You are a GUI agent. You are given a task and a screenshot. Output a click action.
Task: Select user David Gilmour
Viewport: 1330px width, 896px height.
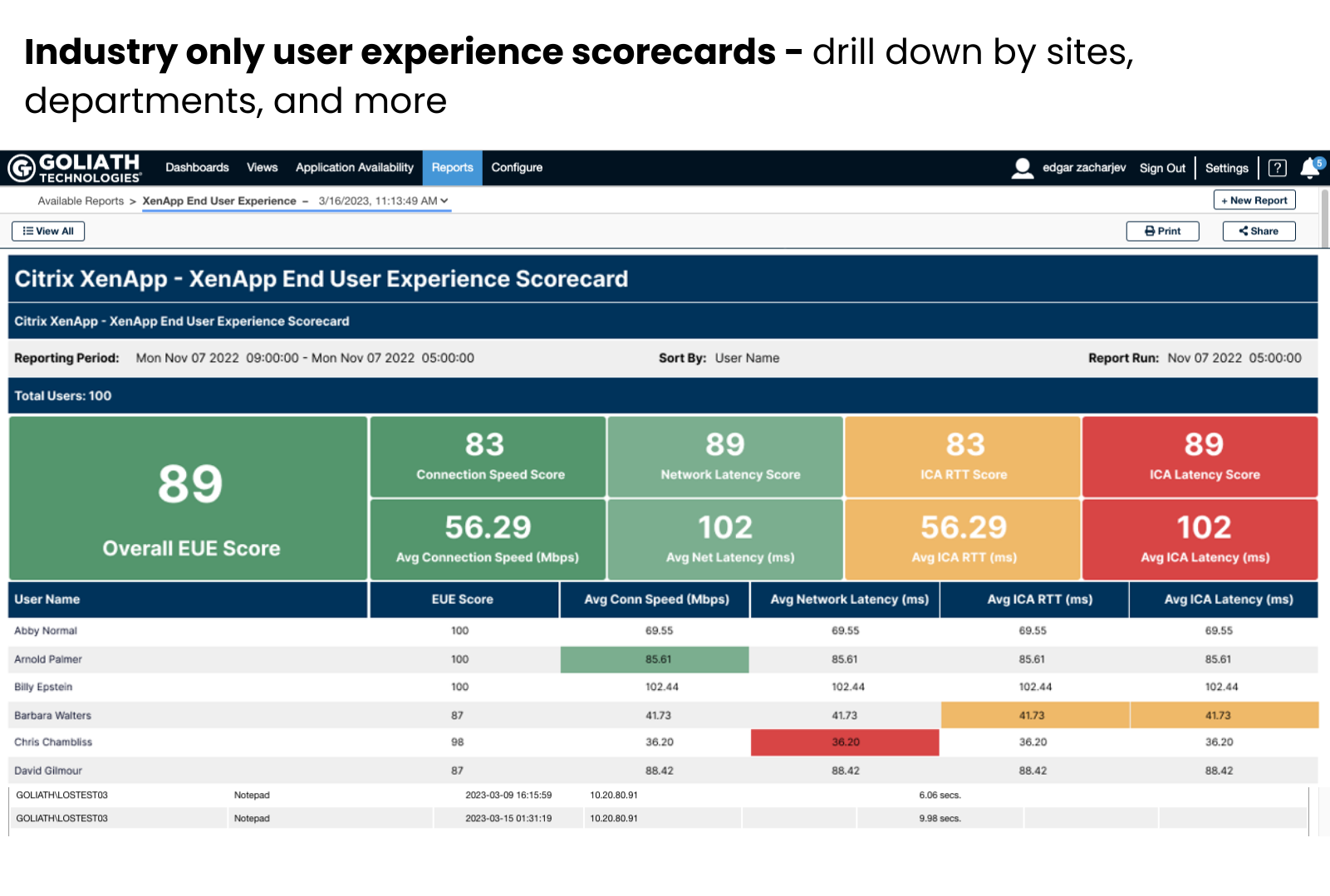click(48, 771)
